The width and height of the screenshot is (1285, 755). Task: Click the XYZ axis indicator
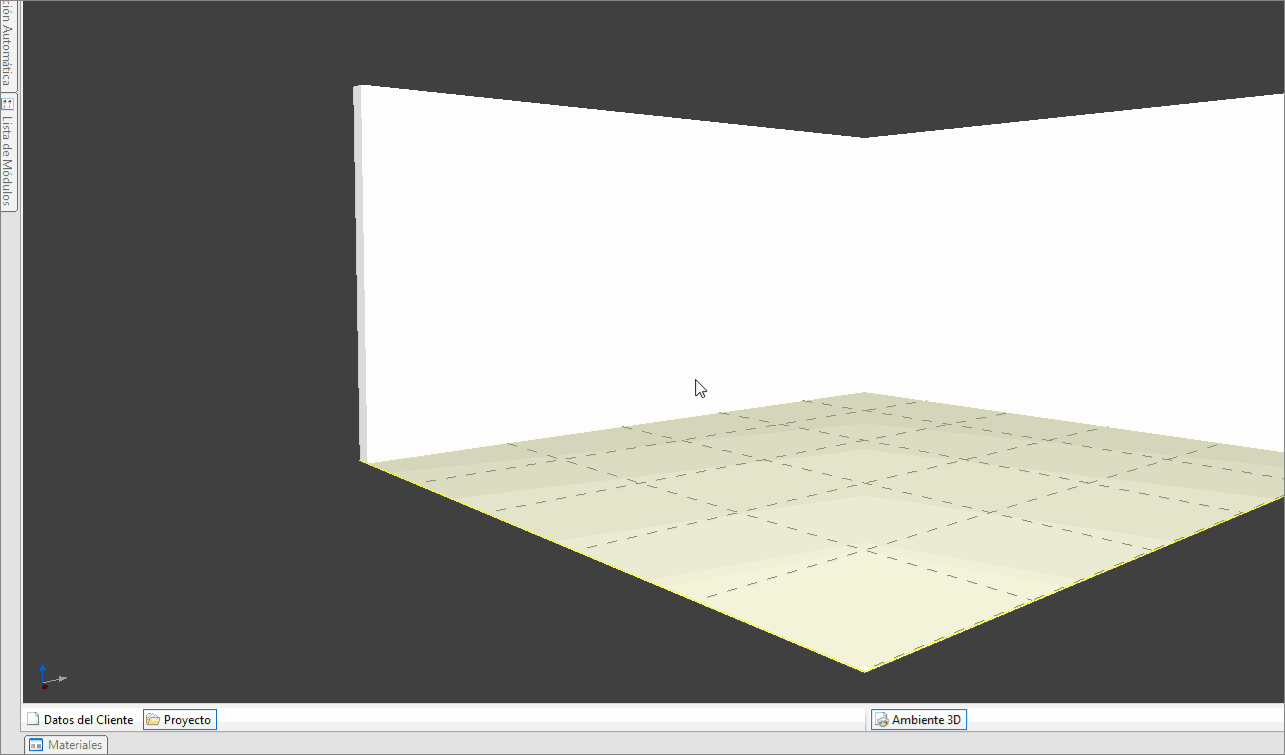52,677
